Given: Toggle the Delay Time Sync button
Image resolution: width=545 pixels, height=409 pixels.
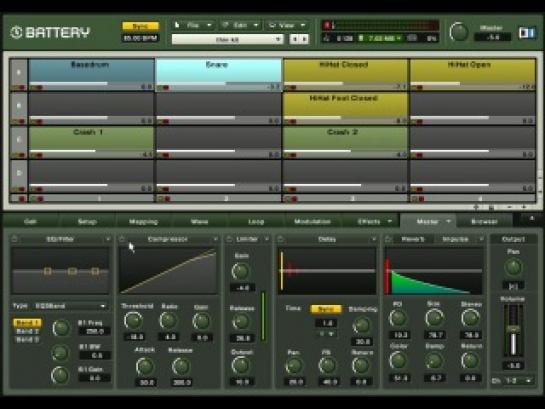Looking at the screenshot, I should pos(326,309).
